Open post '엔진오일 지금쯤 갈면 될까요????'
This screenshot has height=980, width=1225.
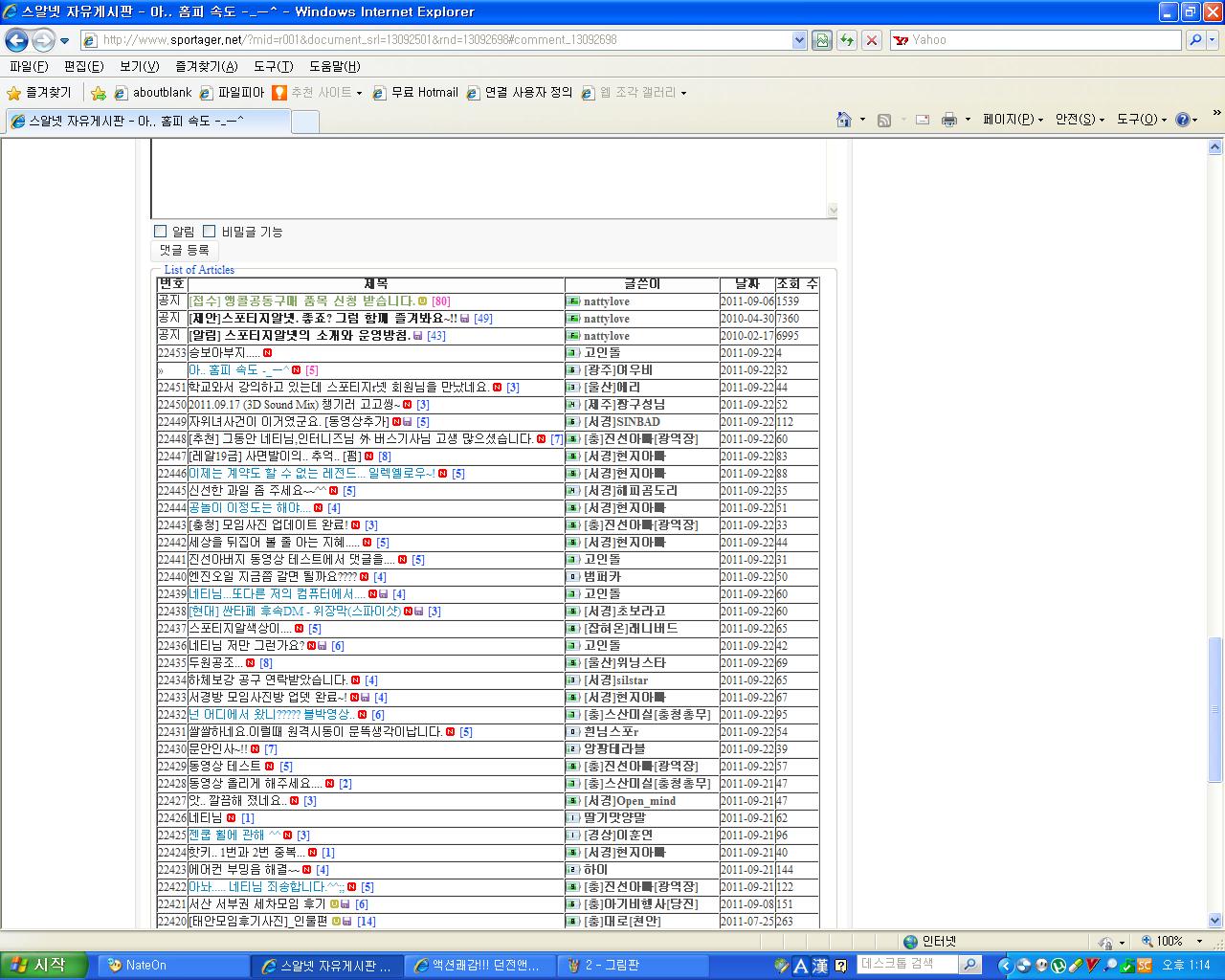click(273, 577)
